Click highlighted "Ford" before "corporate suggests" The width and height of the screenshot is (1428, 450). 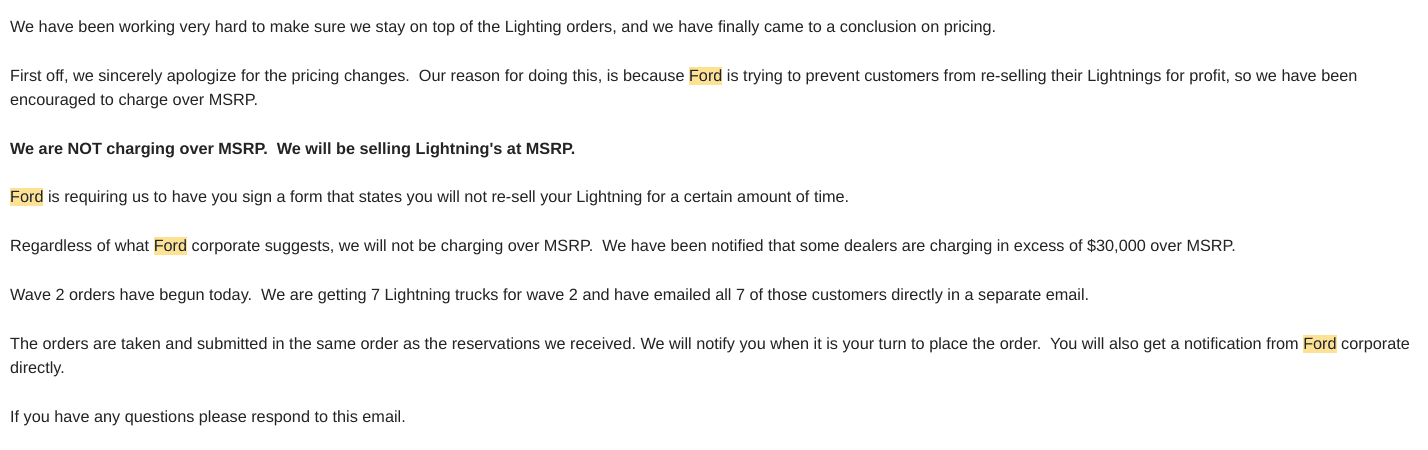pyautogui.click(x=170, y=246)
